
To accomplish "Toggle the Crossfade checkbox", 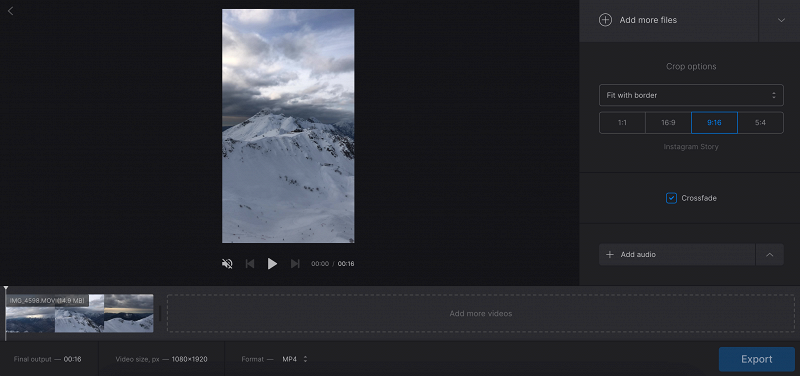I will (x=671, y=198).
